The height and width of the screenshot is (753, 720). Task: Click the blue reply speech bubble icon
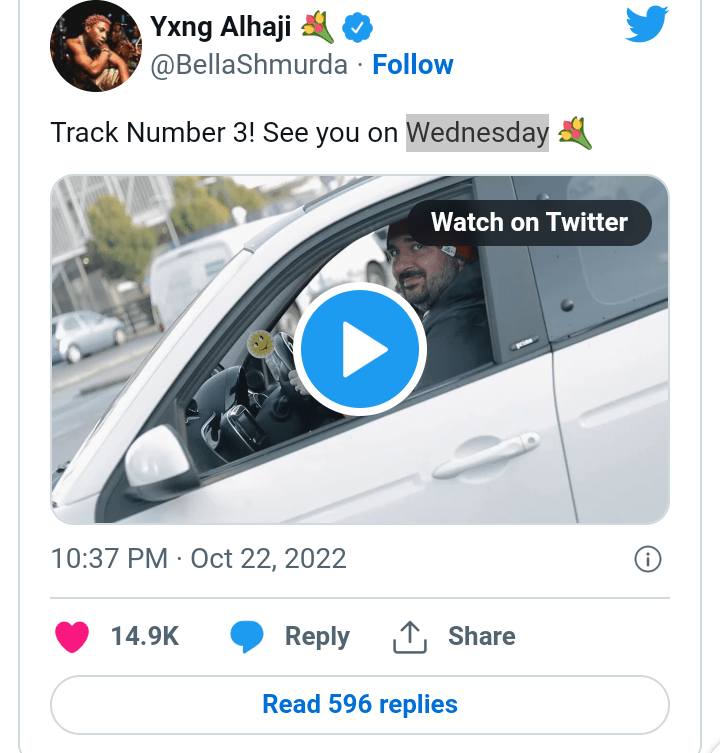click(247, 637)
